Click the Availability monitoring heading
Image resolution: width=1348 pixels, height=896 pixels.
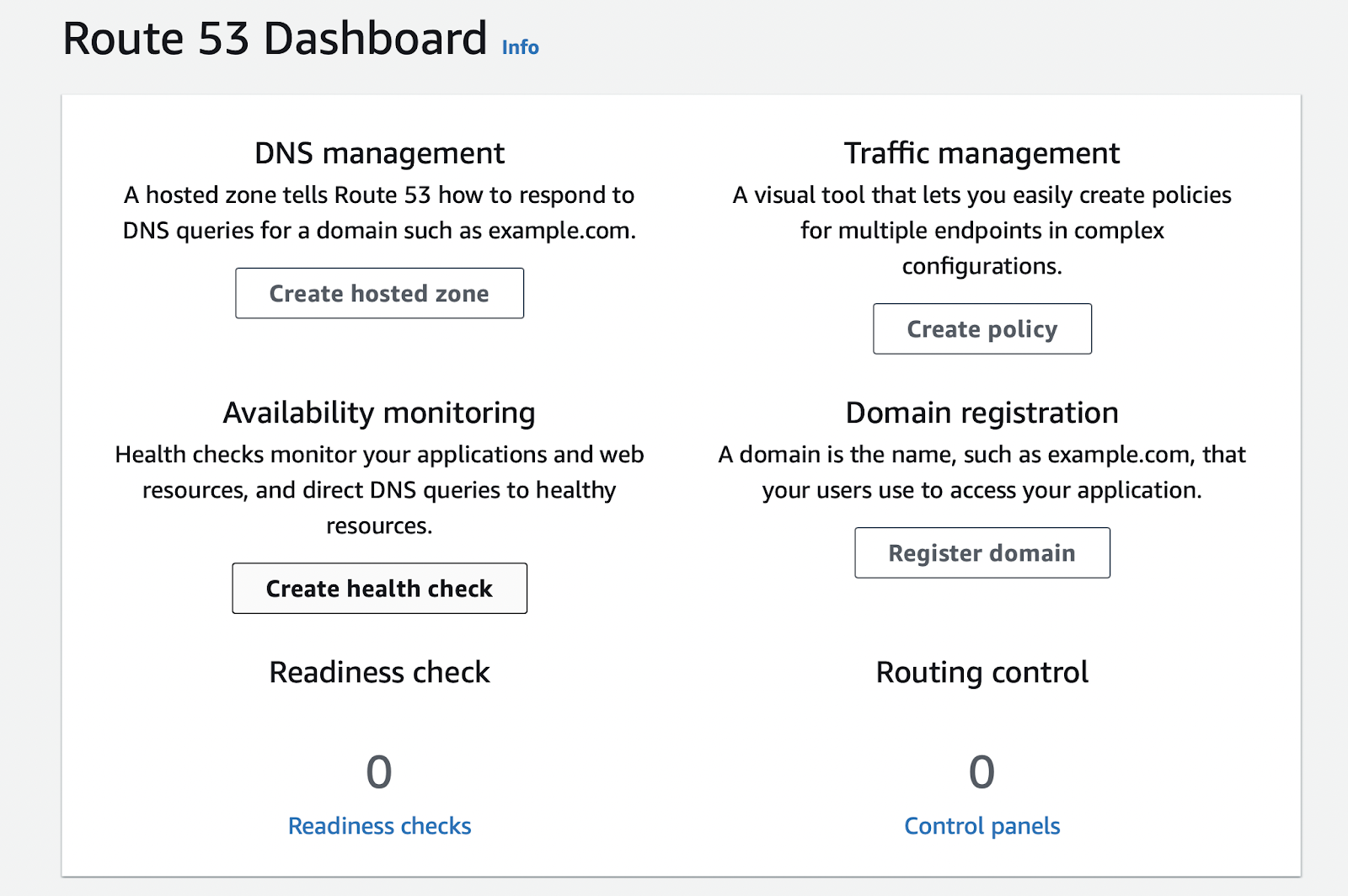pos(379,413)
